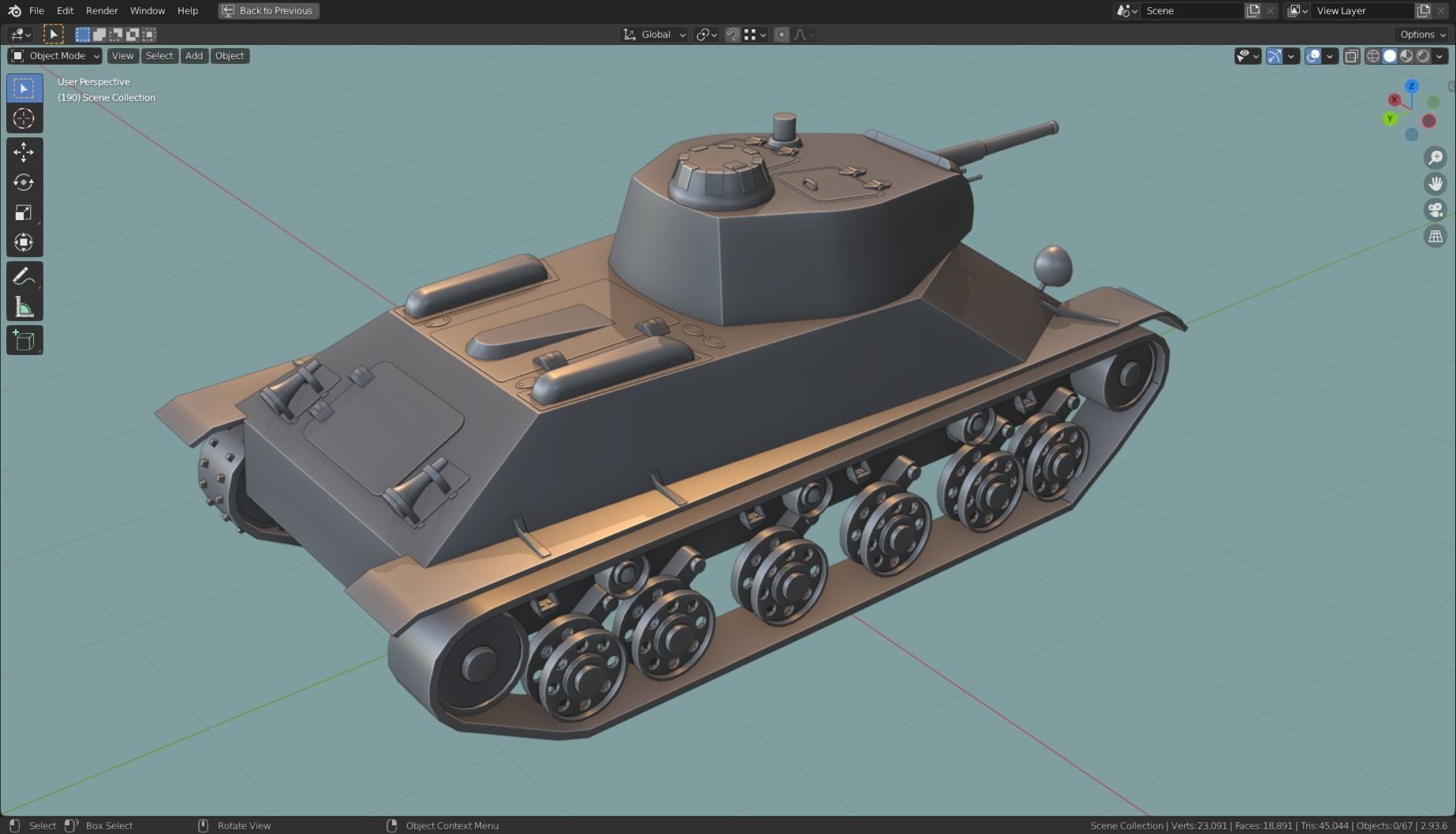1456x834 pixels.
Task: Create new scene with copy icon
Action: tap(1253, 10)
